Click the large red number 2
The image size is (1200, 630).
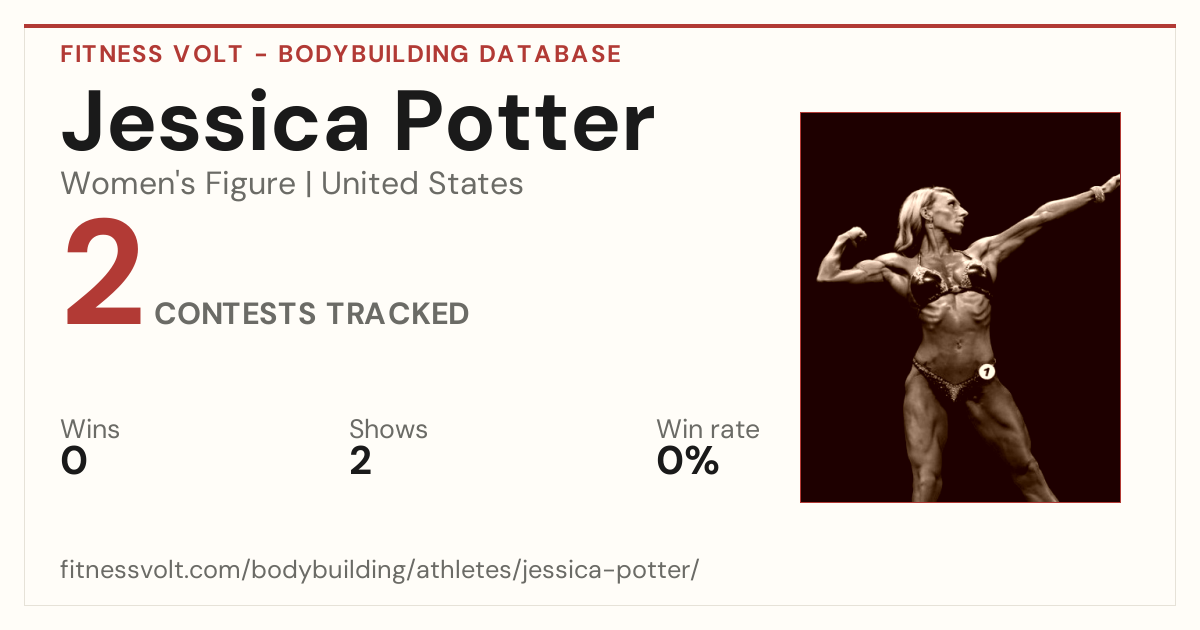pos(104,275)
